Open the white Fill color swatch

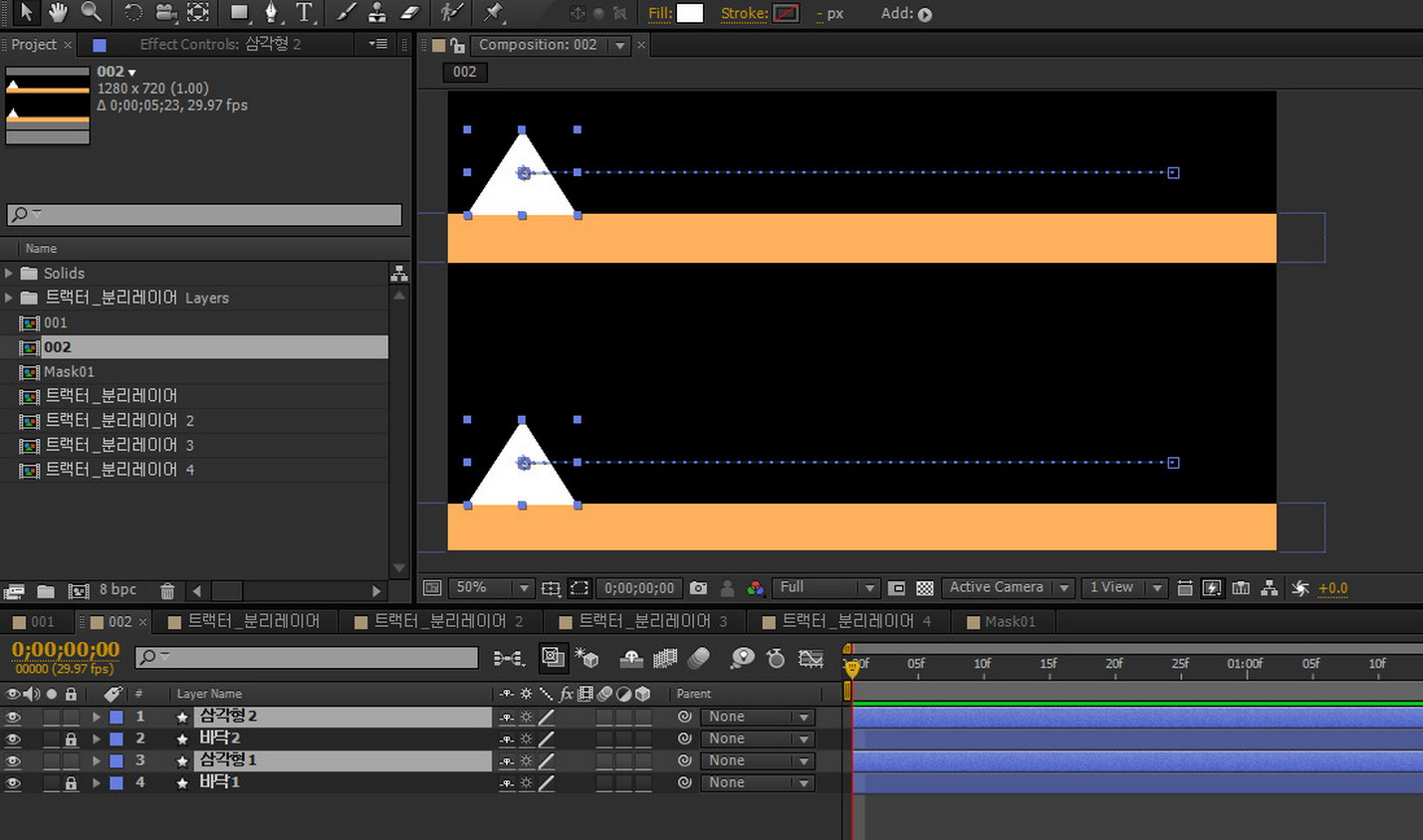pyautogui.click(x=689, y=14)
